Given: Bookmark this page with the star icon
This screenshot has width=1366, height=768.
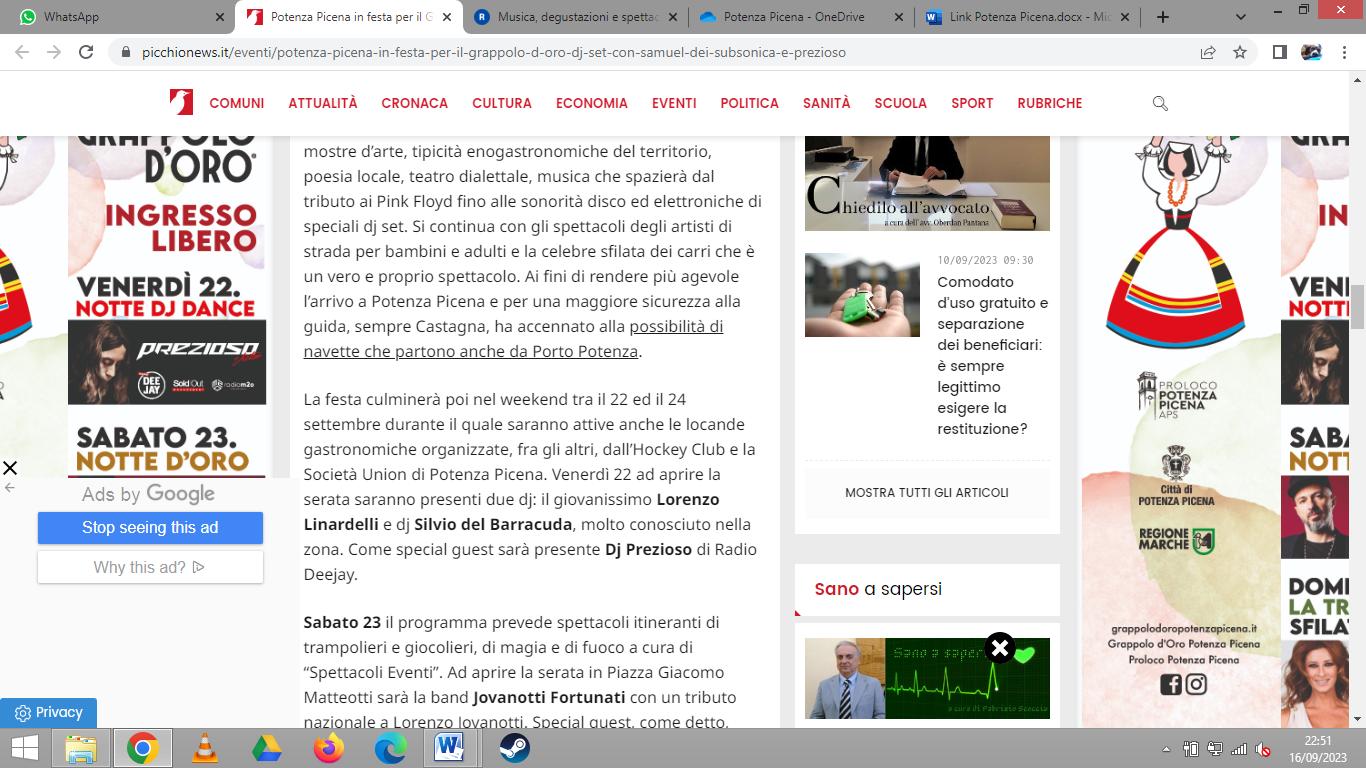Looking at the screenshot, I should (1240, 52).
